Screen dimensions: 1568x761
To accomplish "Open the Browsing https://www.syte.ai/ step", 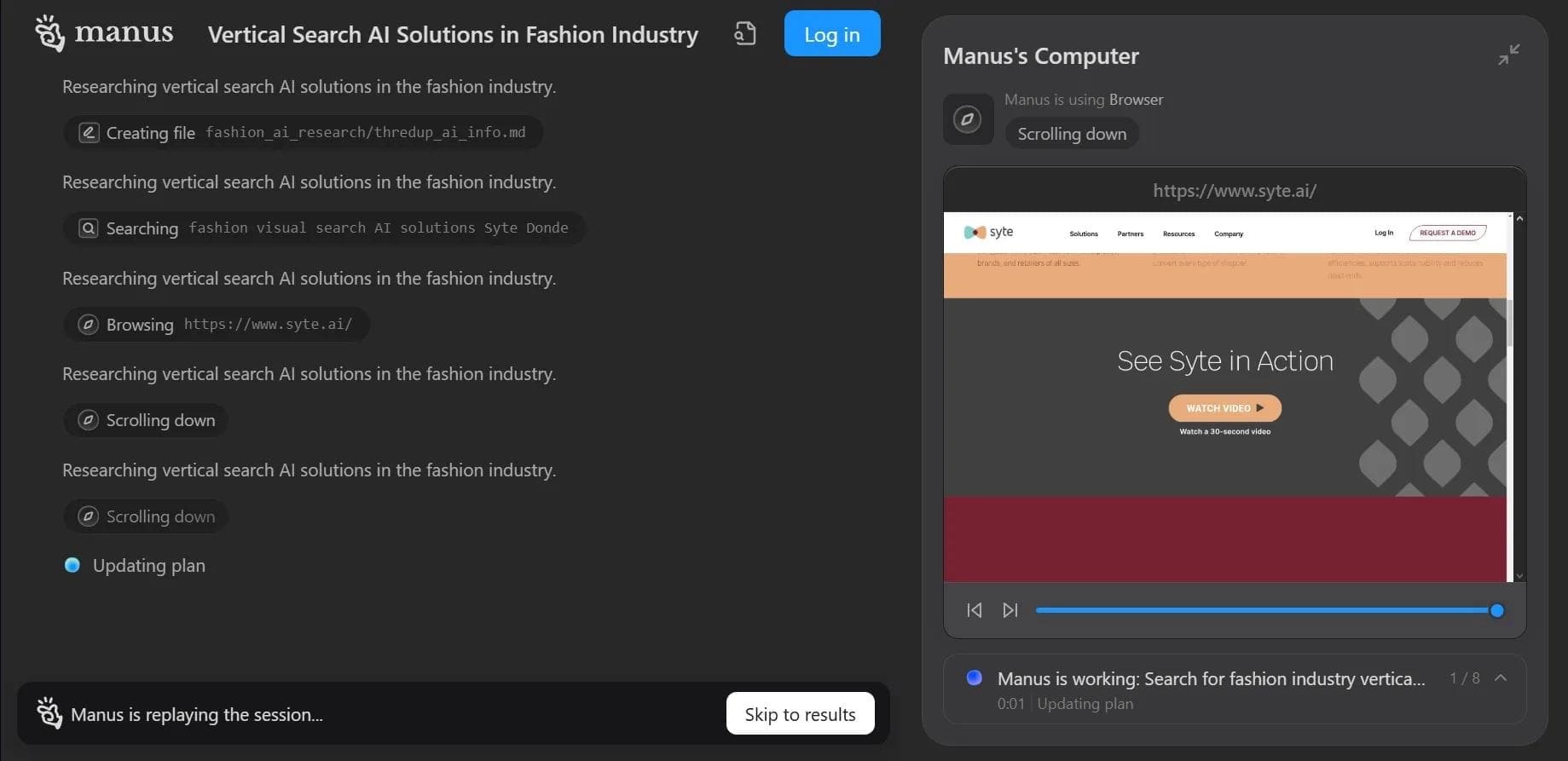I will pos(217,324).
